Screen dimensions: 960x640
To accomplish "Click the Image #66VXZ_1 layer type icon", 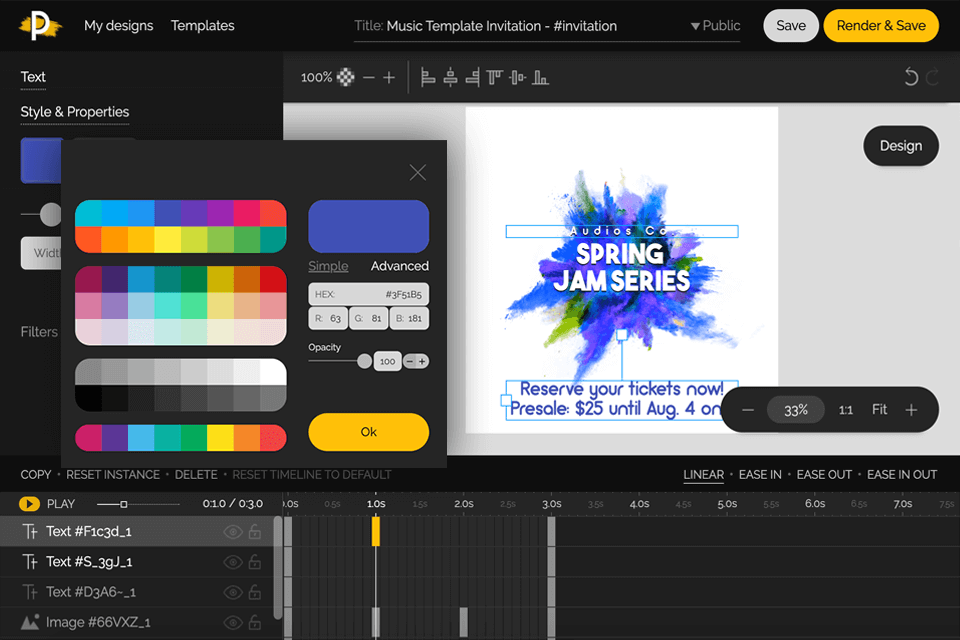I will (29, 622).
